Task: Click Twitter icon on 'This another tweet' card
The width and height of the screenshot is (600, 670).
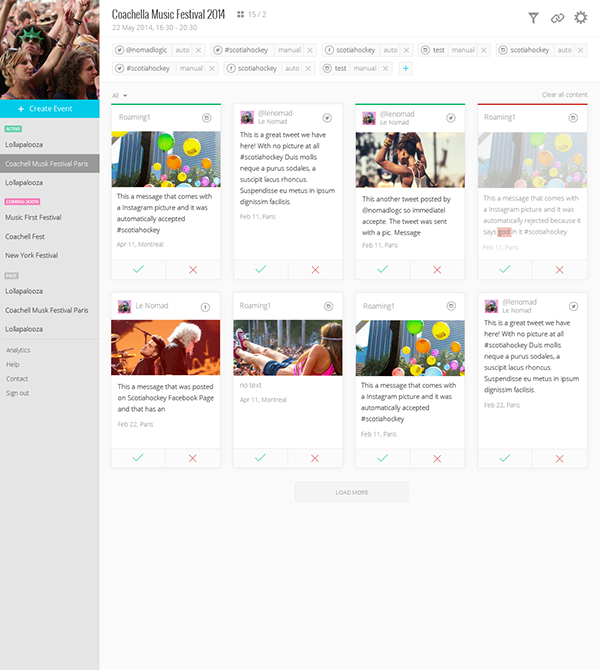Action: point(450,118)
